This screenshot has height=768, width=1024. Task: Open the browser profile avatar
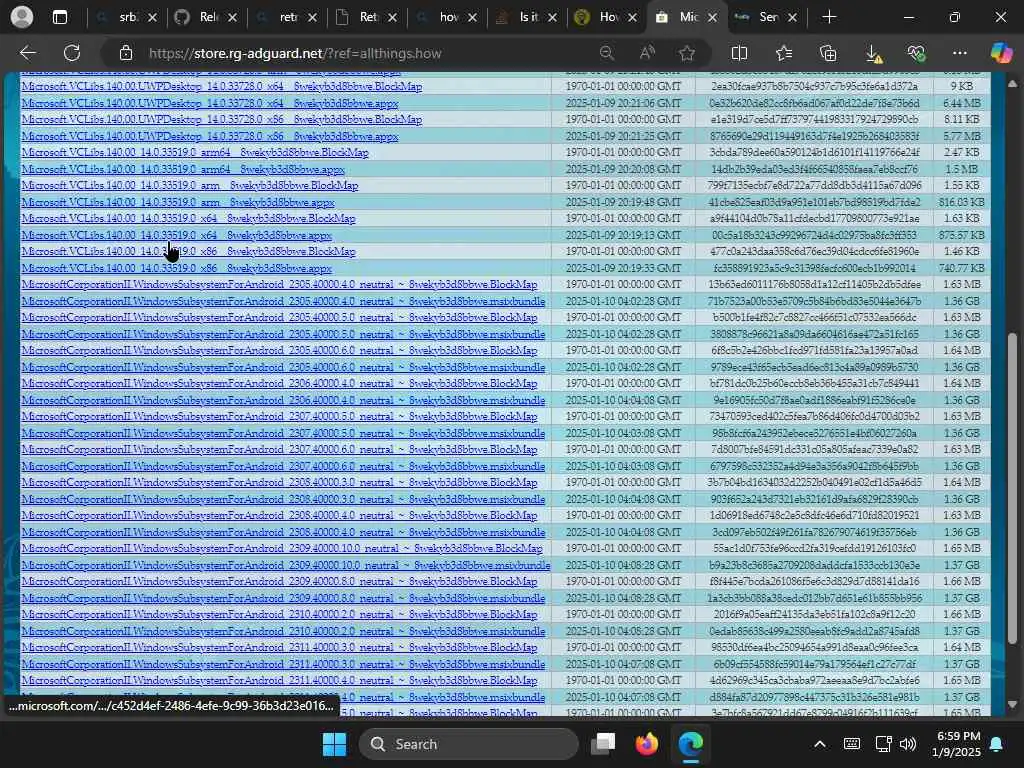[x=22, y=17]
